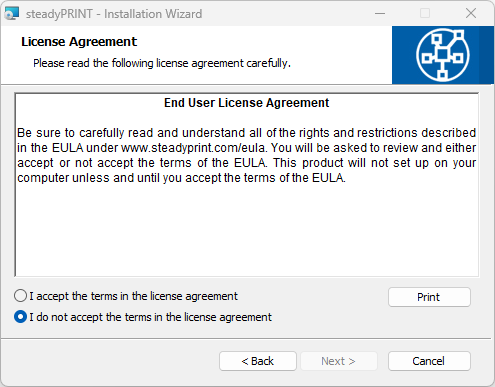Click the 'Please read the following license agreement' subtitle
This screenshot has width=495, height=387.
click(x=162, y=63)
